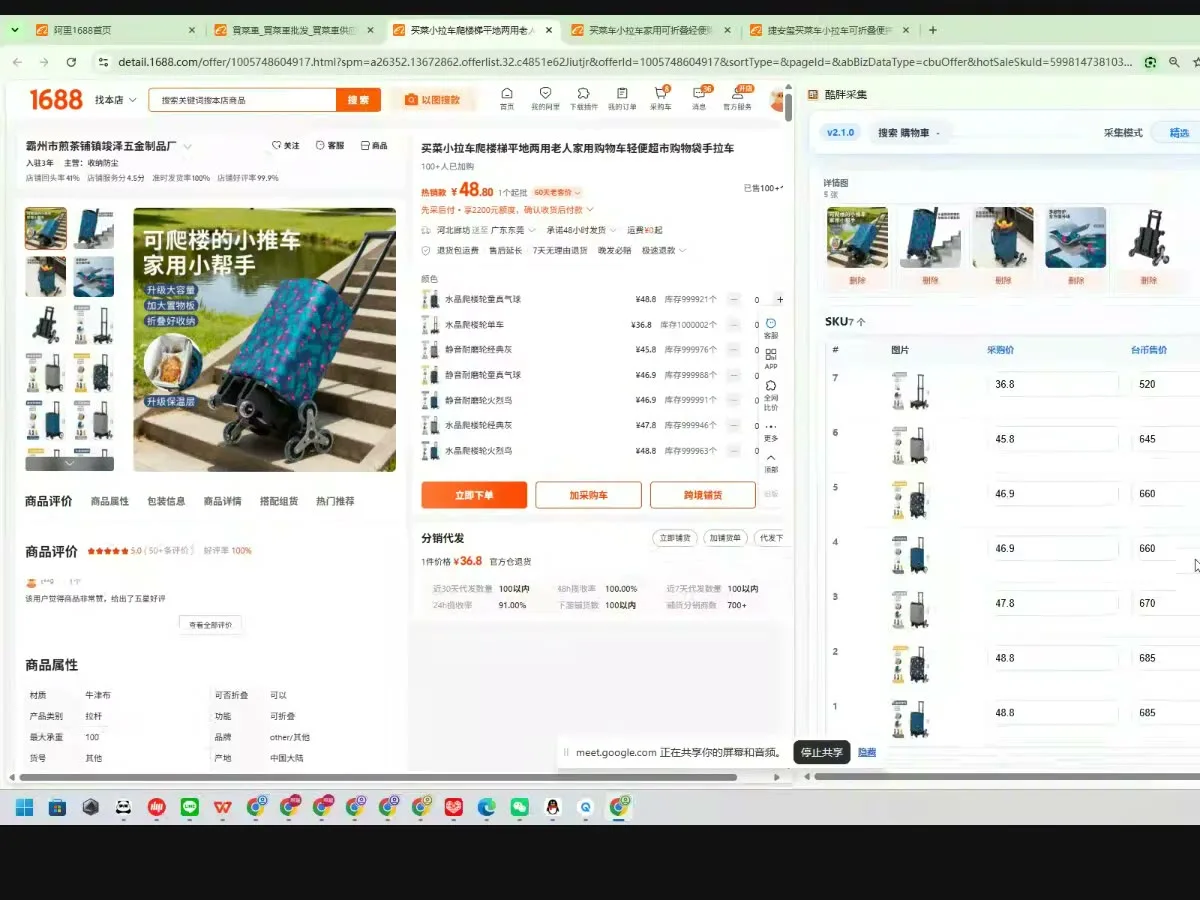Image resolution: width=1200 pixels, height=900 pixels.
Task: Expand the 60天老客价 price dropdown
Action: [x=557, y=192]
